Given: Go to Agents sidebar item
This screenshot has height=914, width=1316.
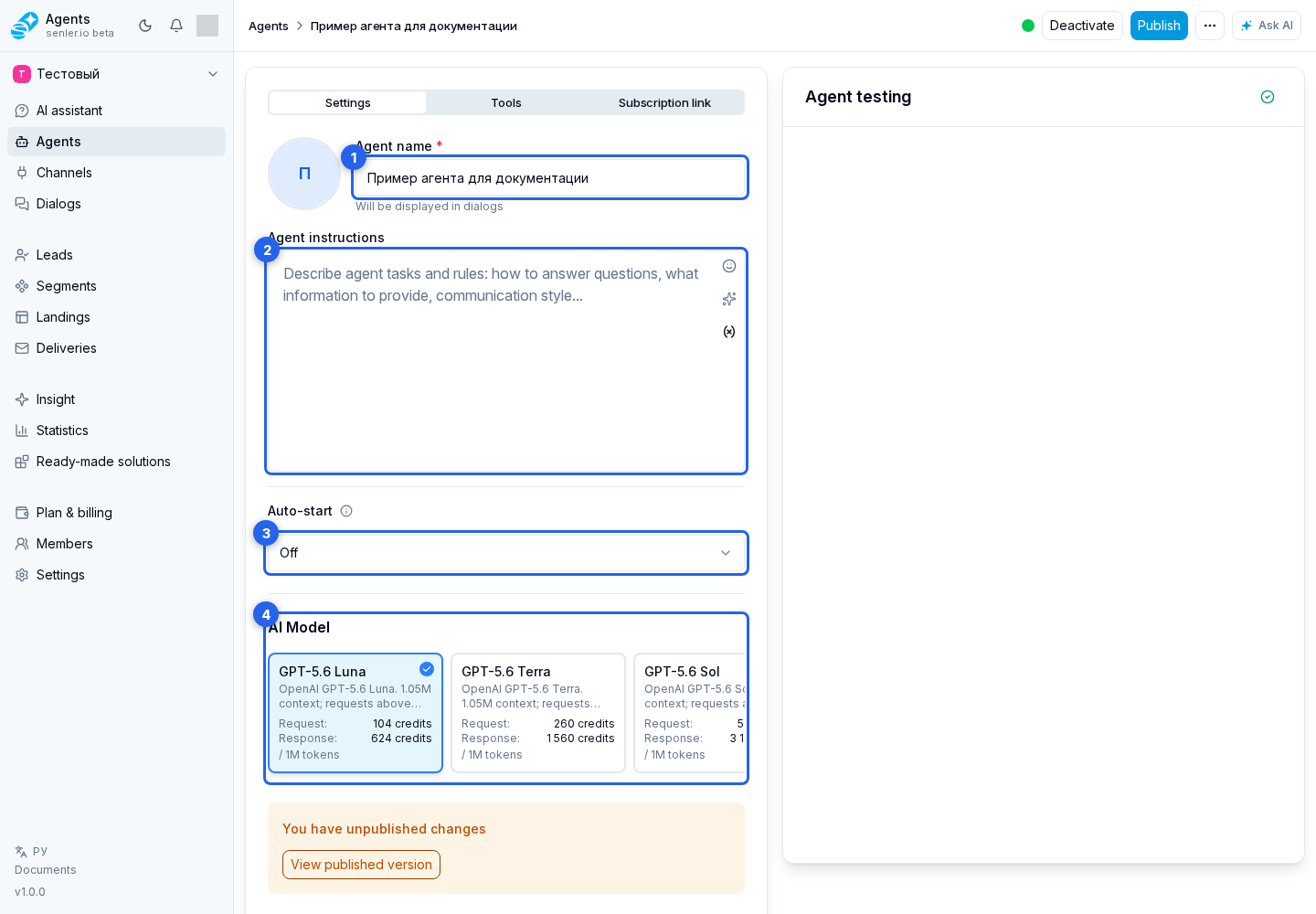Looking at the screenshot, I should coord(116,142).
